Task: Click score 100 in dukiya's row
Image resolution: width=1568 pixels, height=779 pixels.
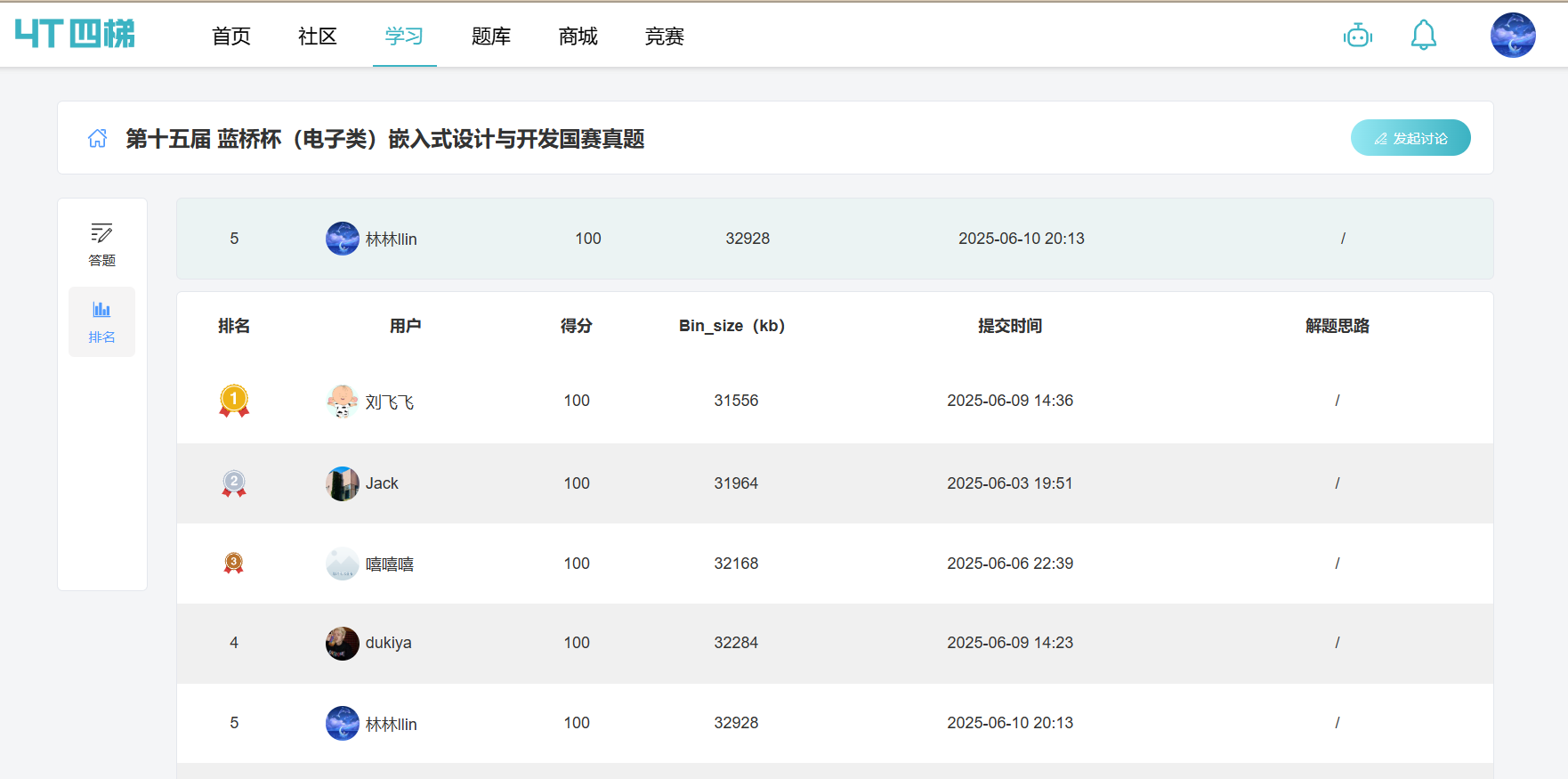Action: coord(577,643)
